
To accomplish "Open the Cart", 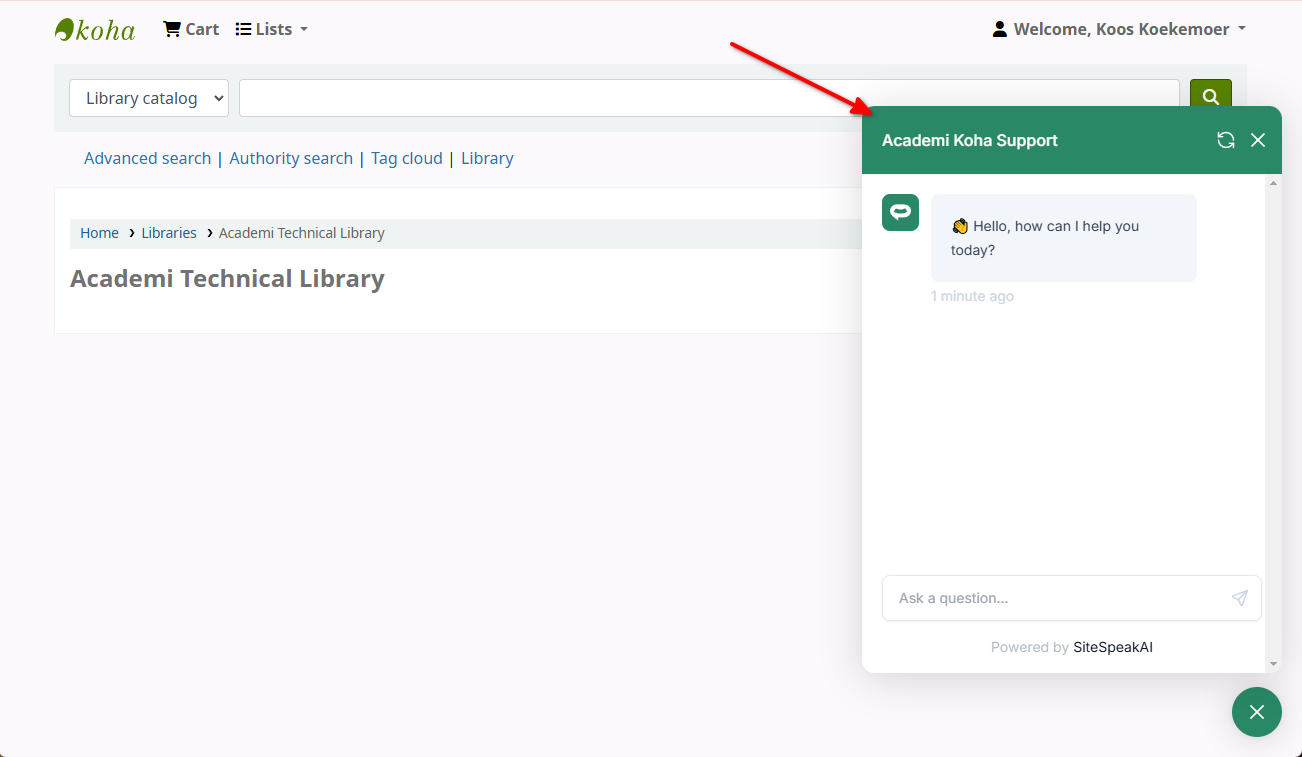I will coord(191,29).
